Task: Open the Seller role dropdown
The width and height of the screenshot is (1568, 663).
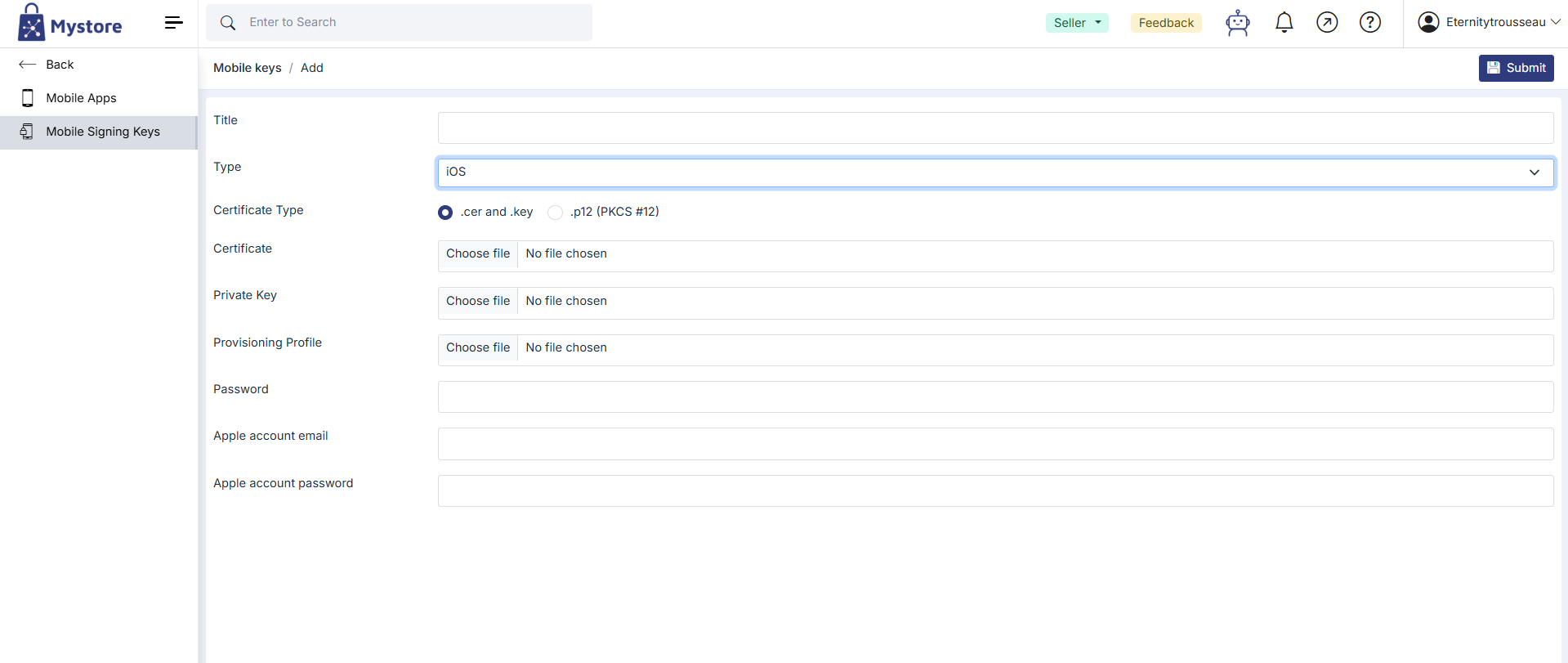Action: coord(1076,23)
